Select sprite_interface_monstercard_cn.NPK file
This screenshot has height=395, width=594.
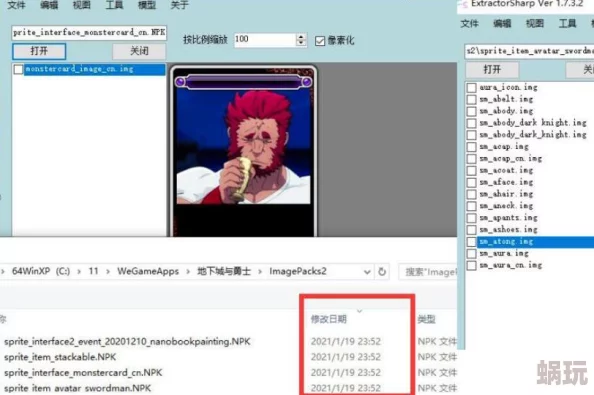(x=83, y=373)
